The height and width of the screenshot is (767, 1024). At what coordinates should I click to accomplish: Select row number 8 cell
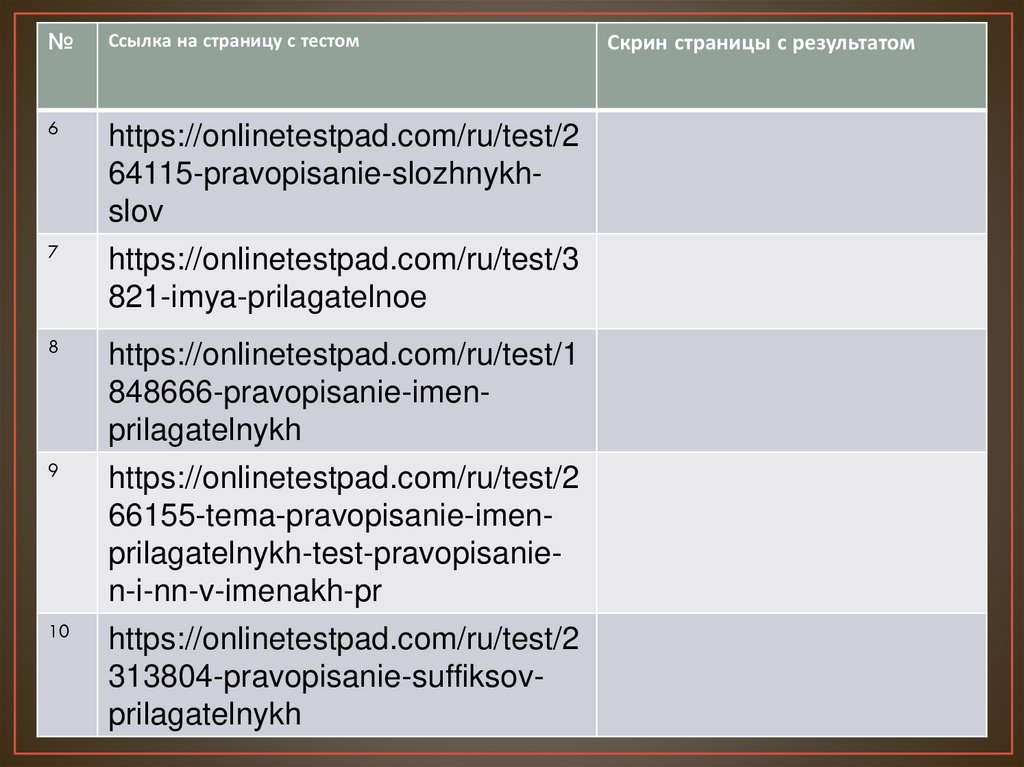tap(66, 389)
